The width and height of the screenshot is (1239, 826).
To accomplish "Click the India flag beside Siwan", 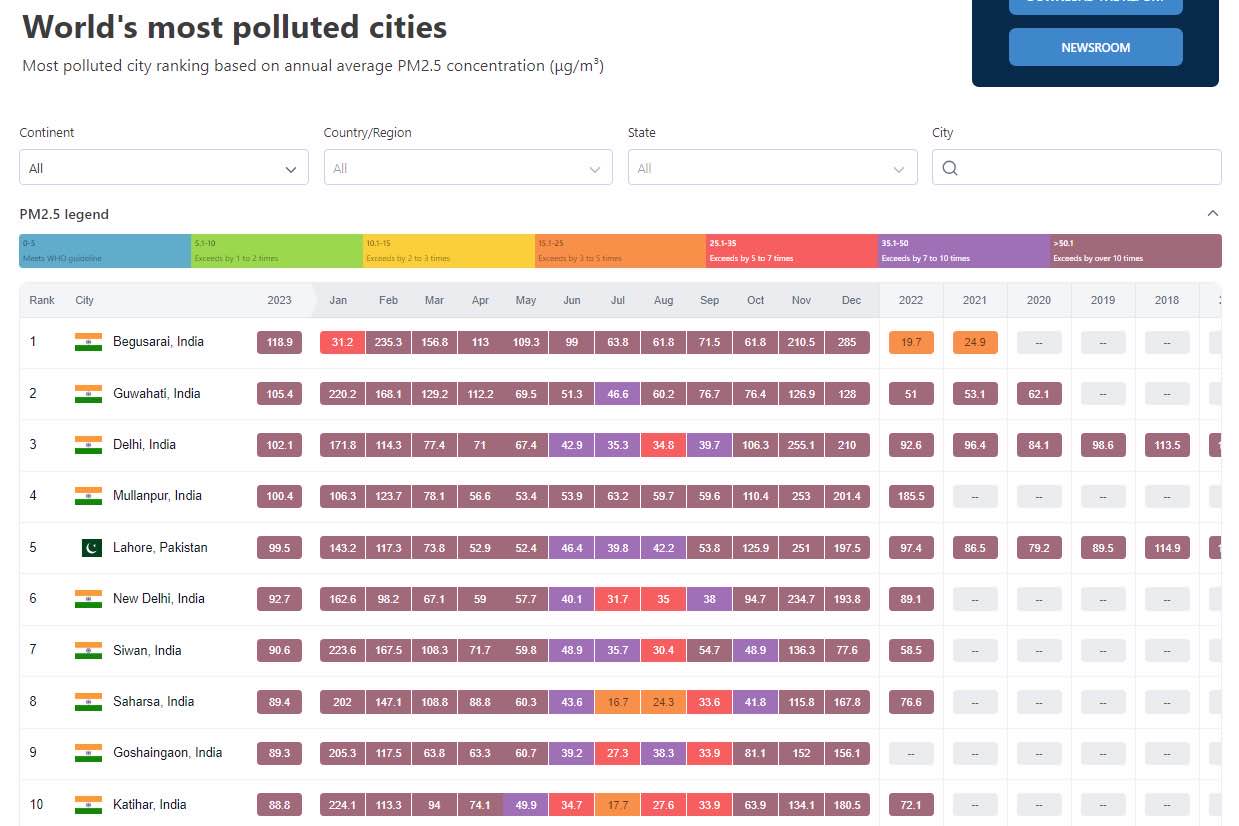I will (88, 650).
